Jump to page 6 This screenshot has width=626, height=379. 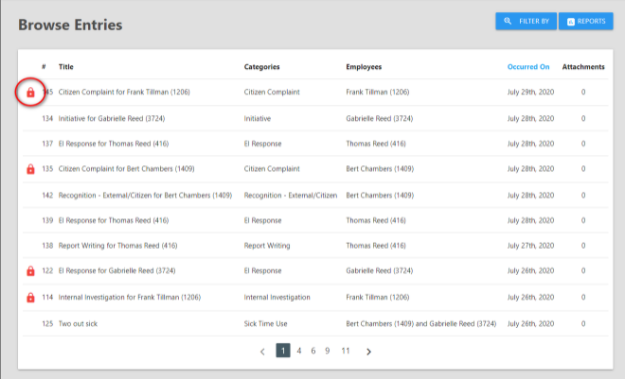point(313,351)
